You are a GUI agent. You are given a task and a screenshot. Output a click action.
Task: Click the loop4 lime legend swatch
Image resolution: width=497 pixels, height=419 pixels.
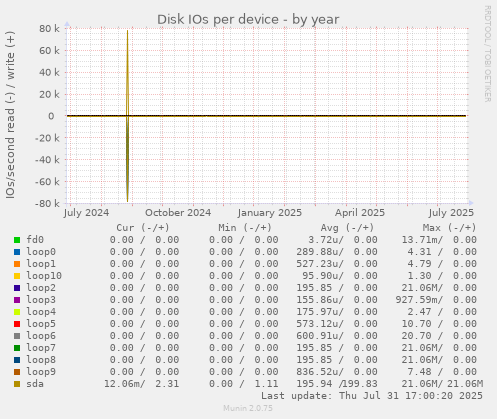click(x=17, y=312)
